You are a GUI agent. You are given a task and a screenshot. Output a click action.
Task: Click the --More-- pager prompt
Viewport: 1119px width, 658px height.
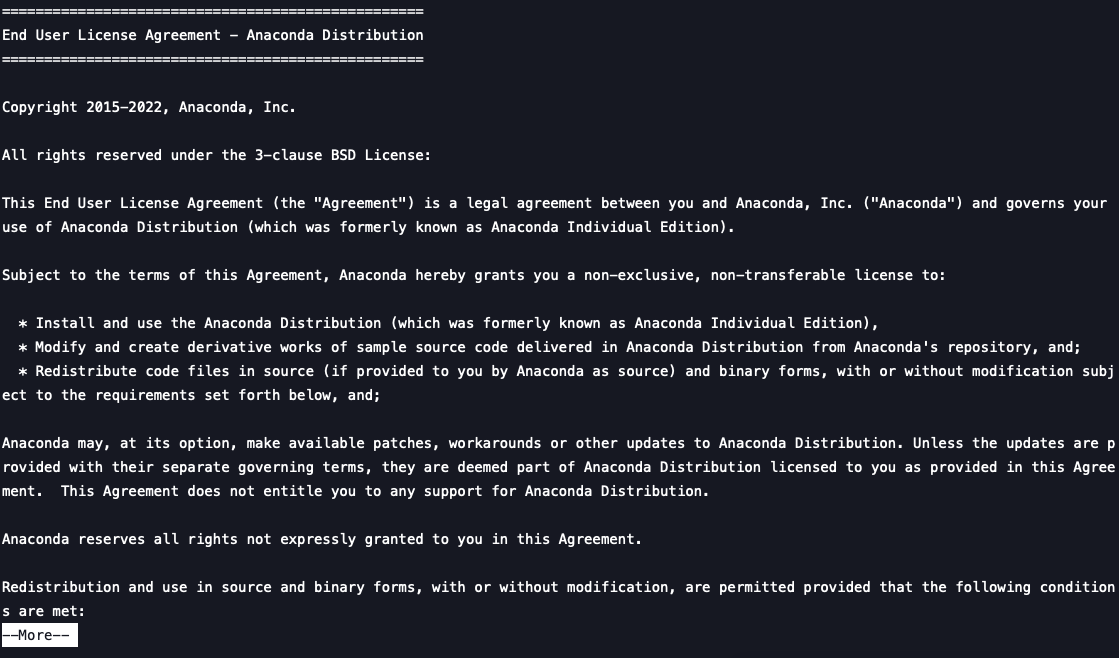[x=39, y=635]
